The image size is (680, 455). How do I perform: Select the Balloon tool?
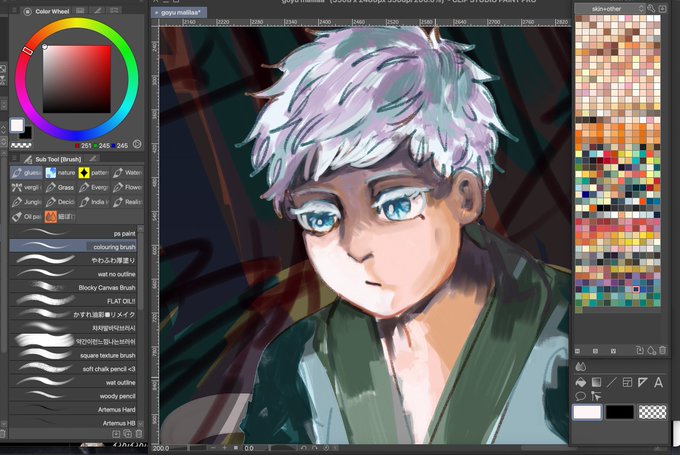coord(580,396)
